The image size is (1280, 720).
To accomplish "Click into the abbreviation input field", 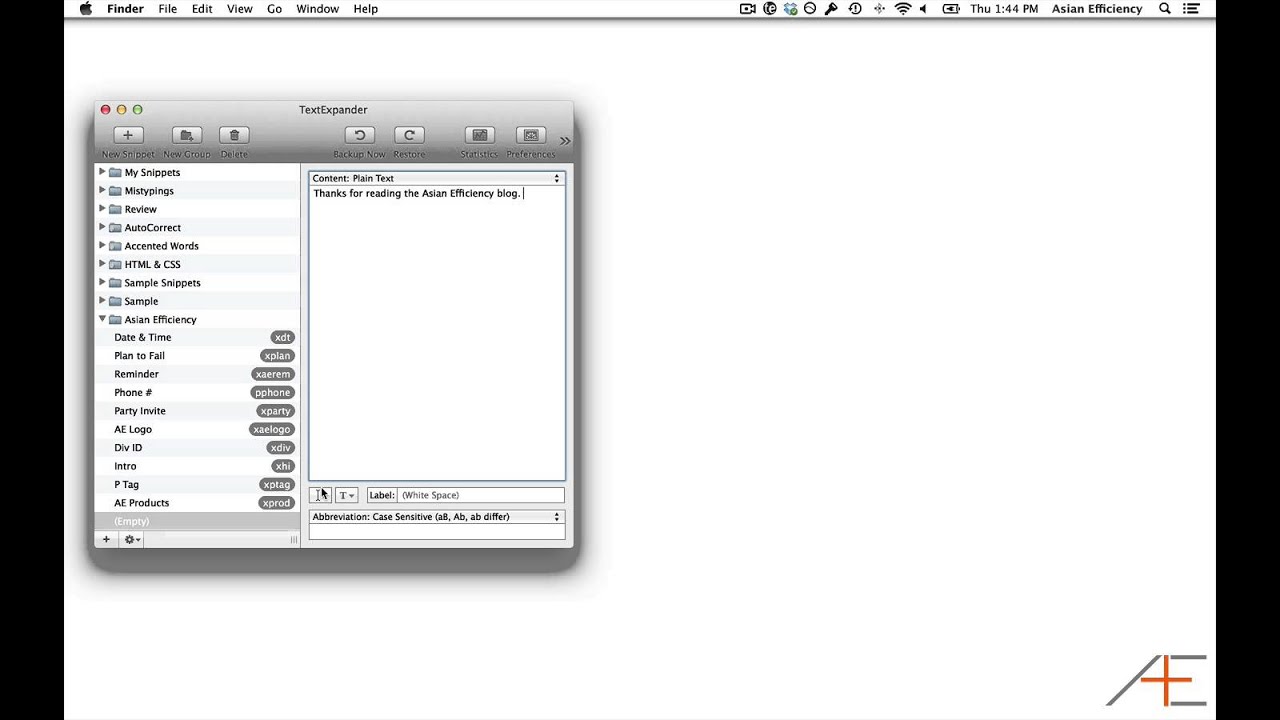I will coord(437,532).
